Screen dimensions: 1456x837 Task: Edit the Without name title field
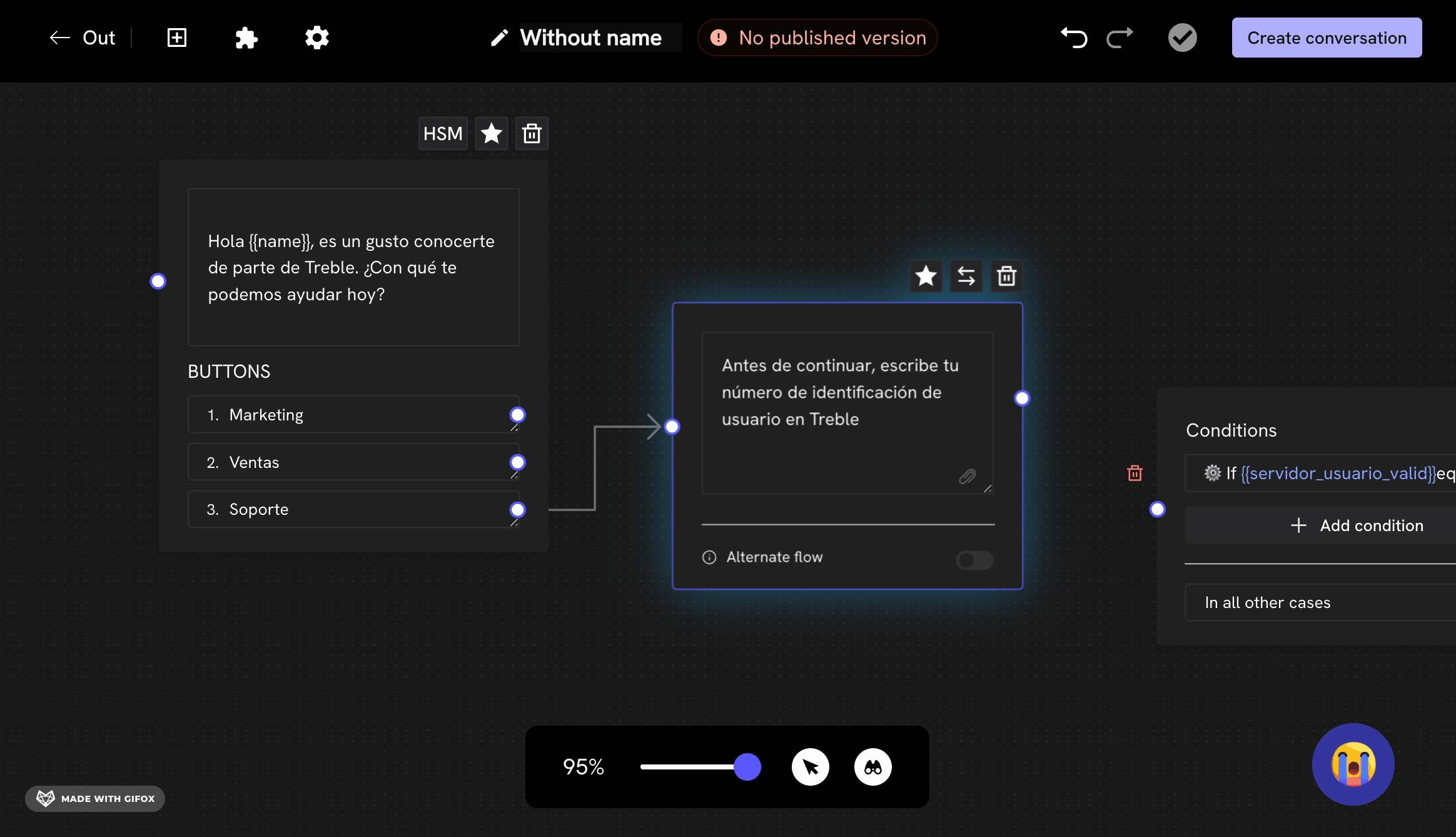tap(591, 38)
